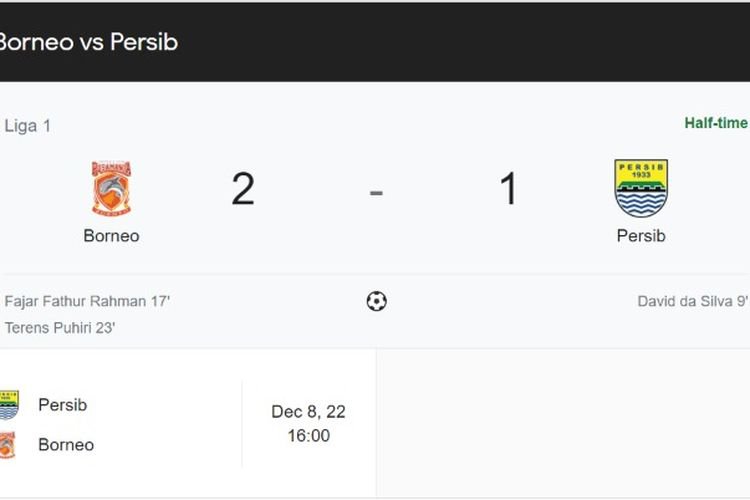Viewport: 750px width, 500px height.
Task: Select scorer Terens Puhiri 23'
Action: coord(60,327)
